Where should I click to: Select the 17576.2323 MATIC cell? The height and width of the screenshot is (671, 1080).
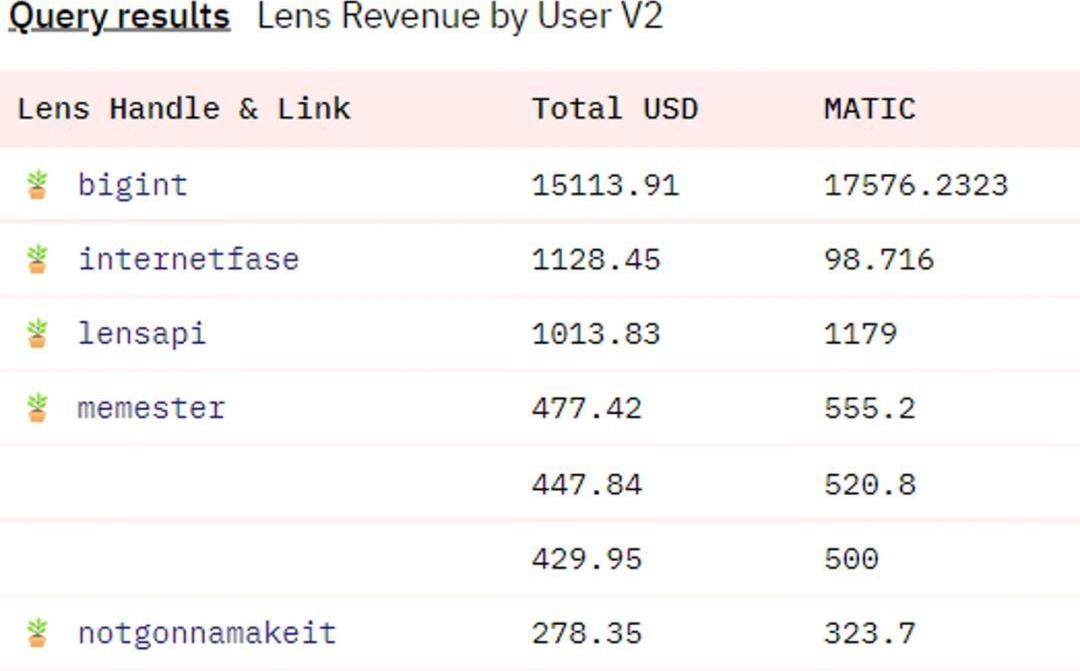pyautogui.click(x=915, y=185)
